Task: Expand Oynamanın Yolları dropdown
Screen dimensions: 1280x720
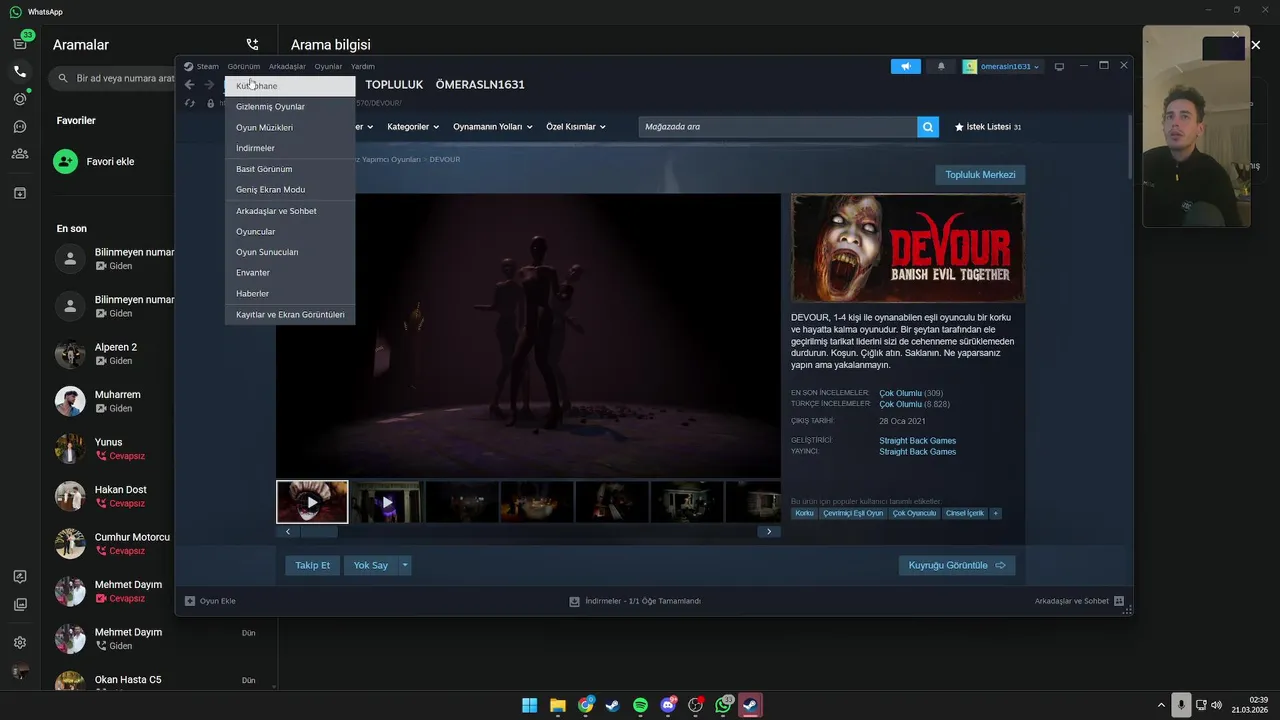Action: [x=493, y=127]
